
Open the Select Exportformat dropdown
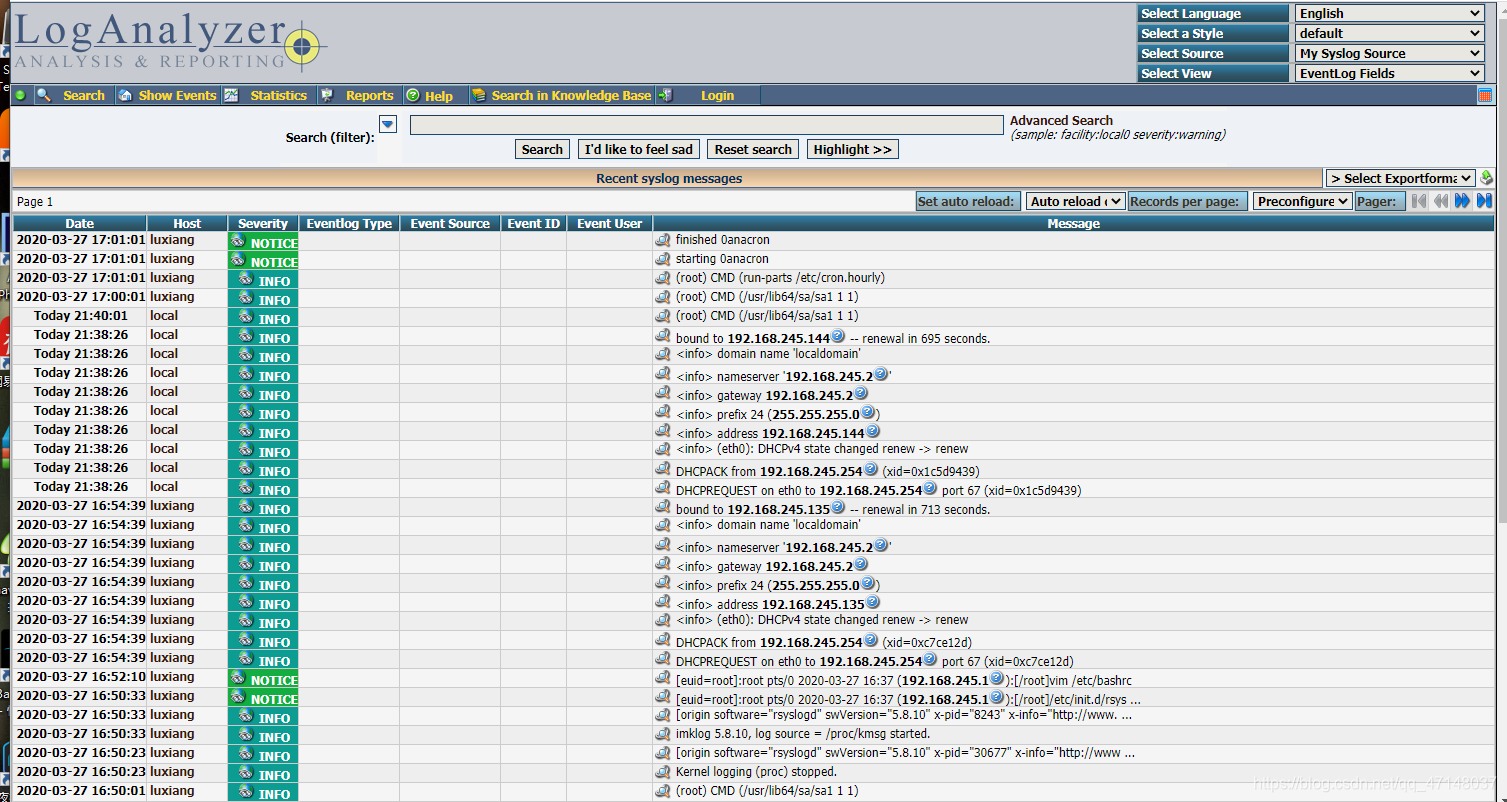tap(1401, 178)
